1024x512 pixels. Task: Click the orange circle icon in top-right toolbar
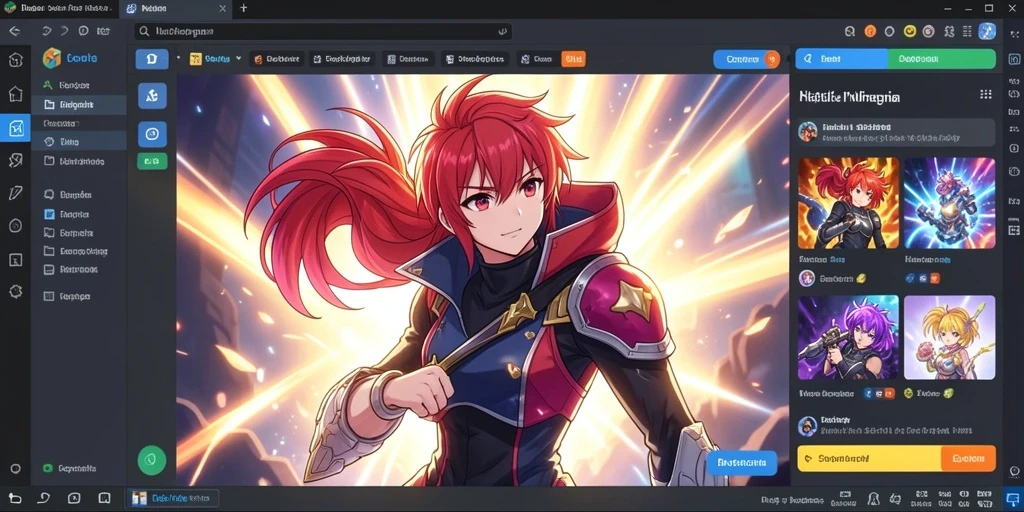click(870, 31)
